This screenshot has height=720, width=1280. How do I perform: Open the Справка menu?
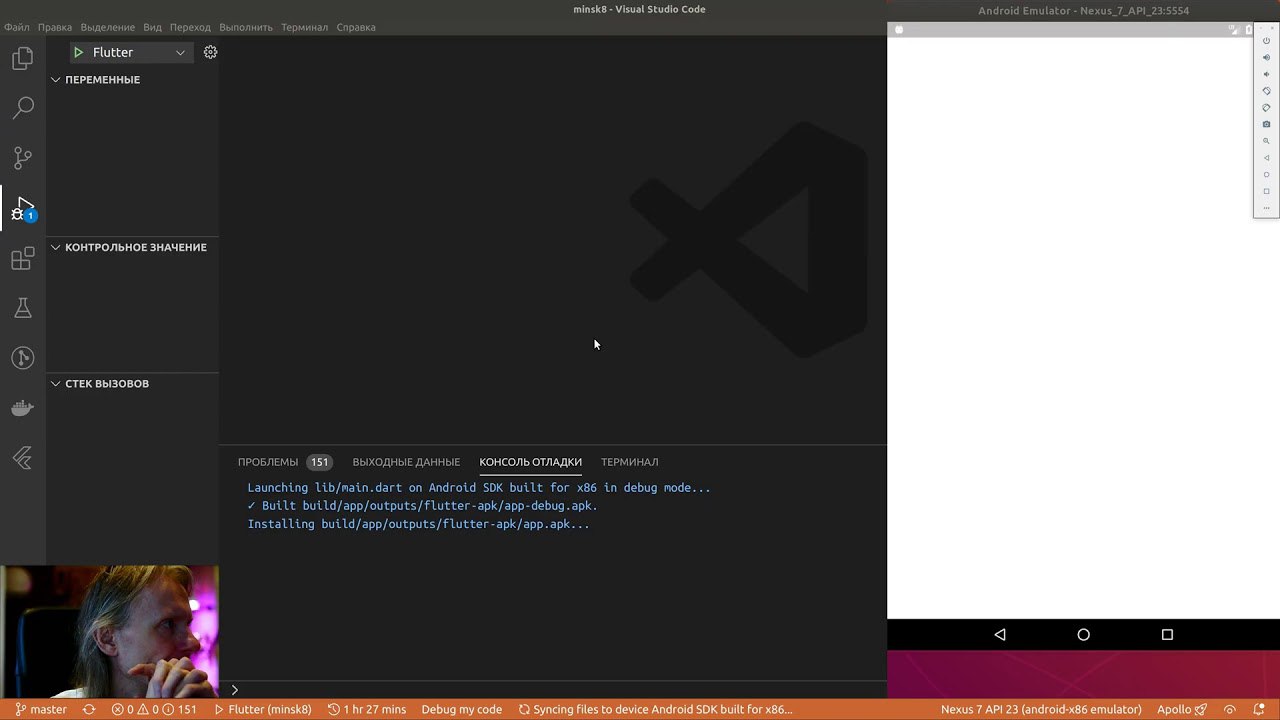[356, 27]
